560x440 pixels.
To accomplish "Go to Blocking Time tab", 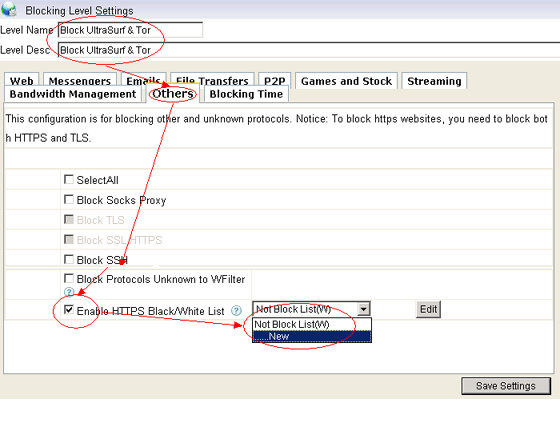I will tap(246, 94).
